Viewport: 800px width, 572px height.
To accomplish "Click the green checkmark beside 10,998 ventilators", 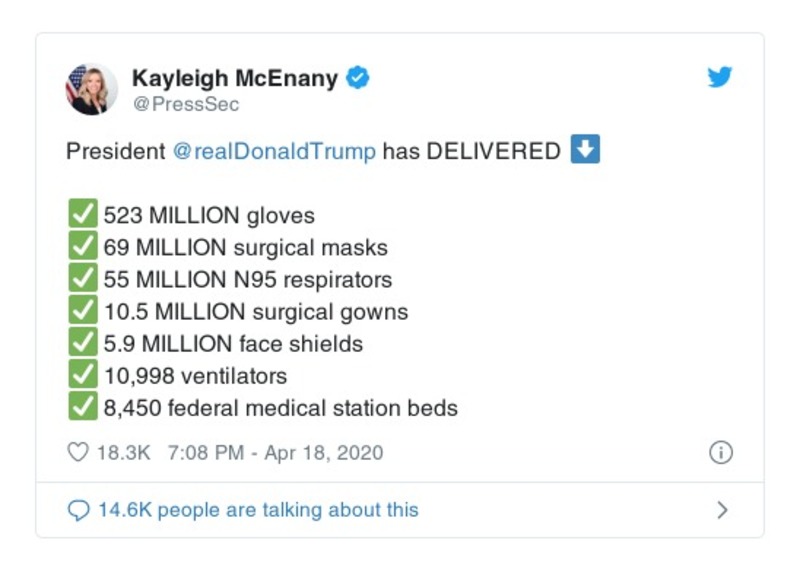I will tap(82, 376).
